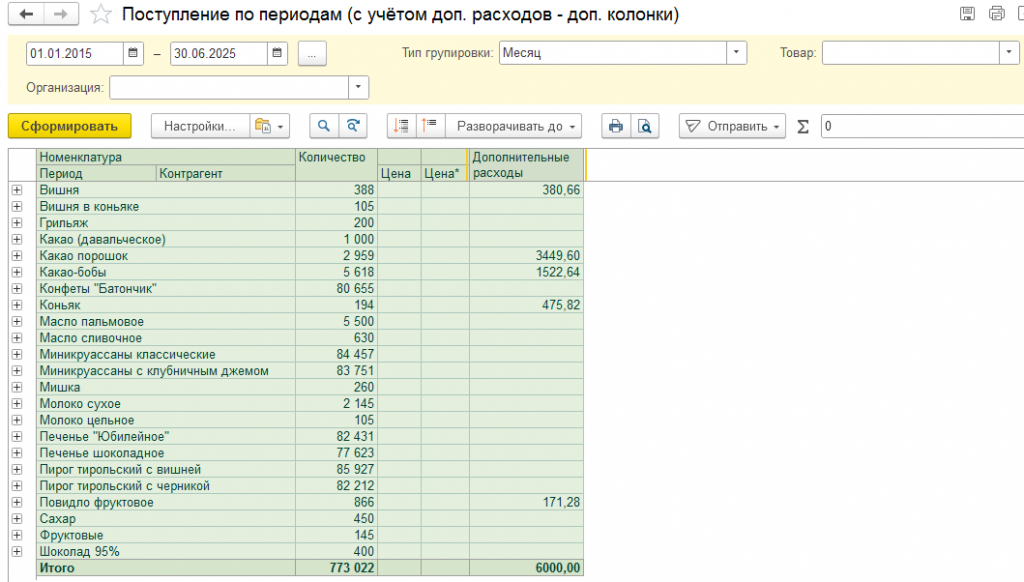This screenshot has width=1024, height=582.
Task: Click the end date field
Action: (218, 54)
